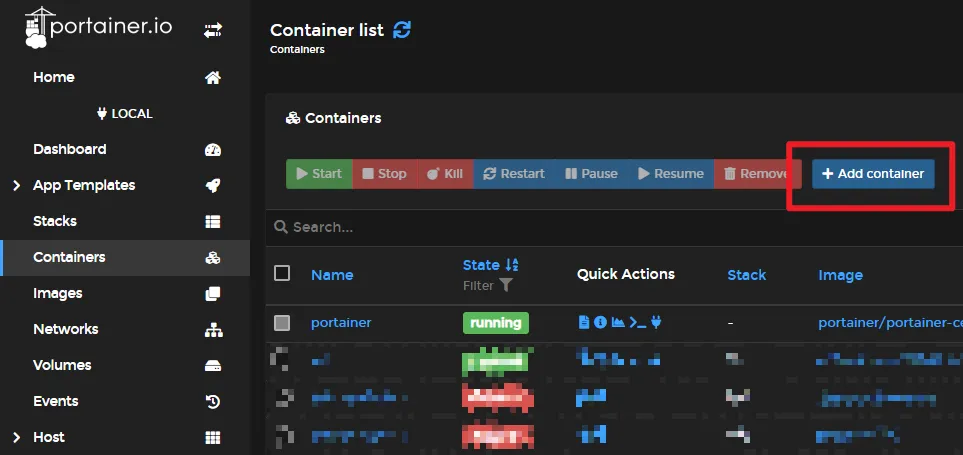This screenshot has height=455, width=963.
Task: Toggle the sidebar collapse arrows icon
Action: click(x=212, y=31)
